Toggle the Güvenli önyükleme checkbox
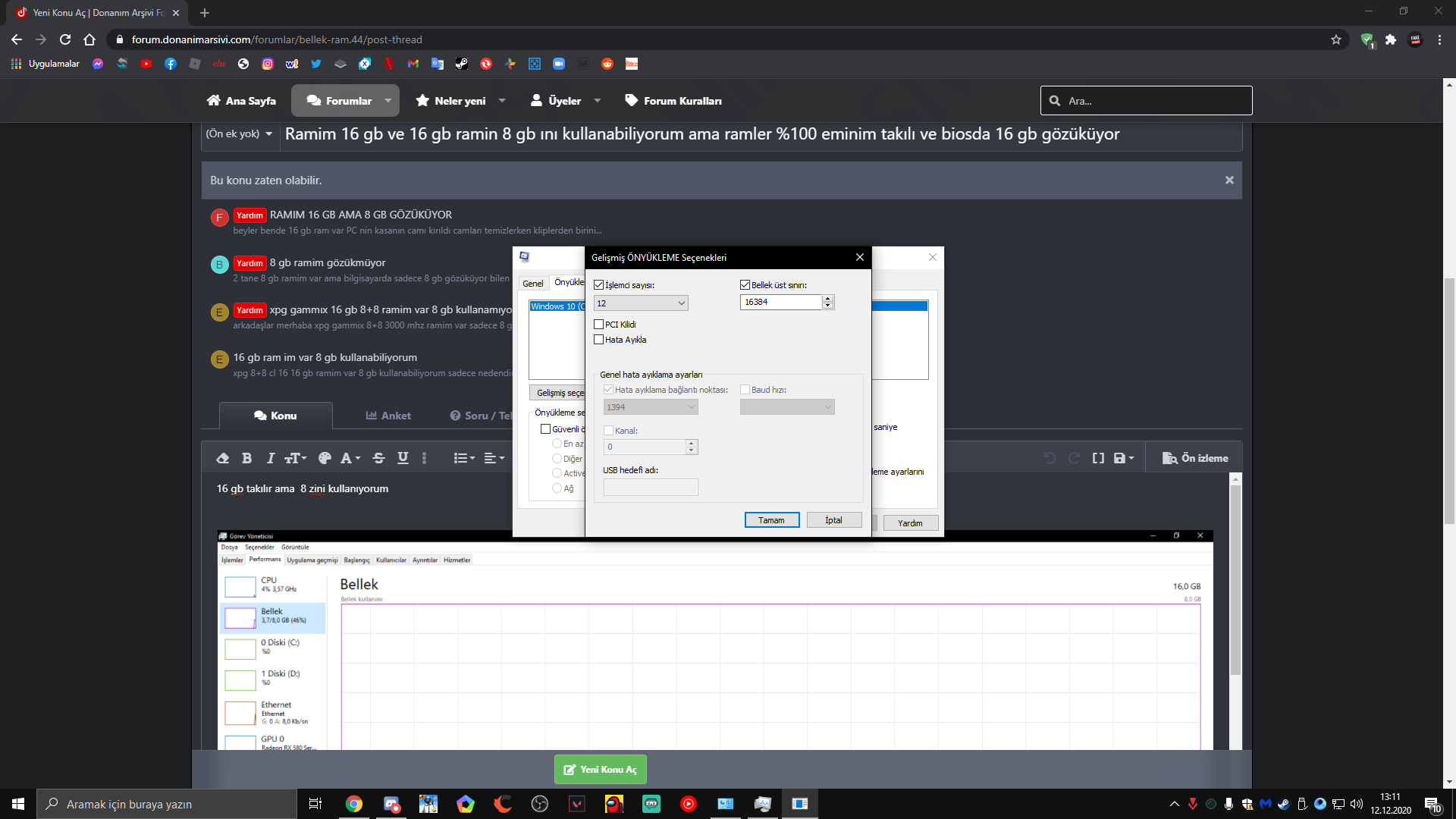 (545, 429)
